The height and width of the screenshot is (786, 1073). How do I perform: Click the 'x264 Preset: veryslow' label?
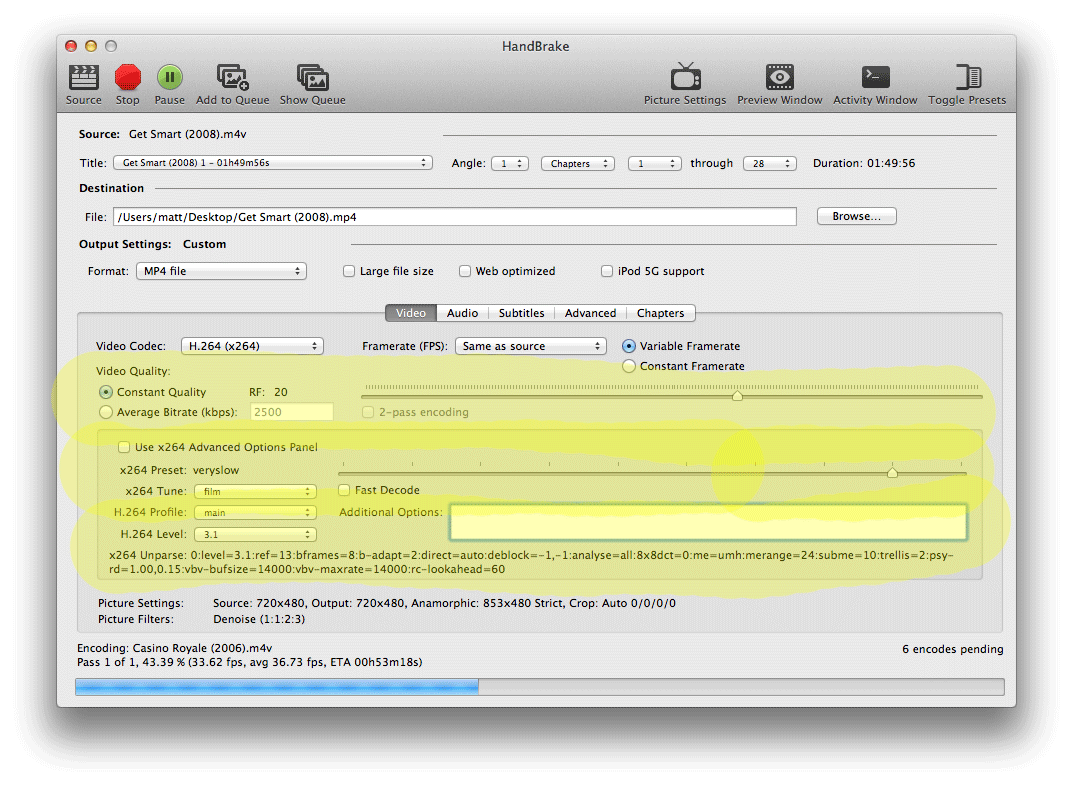point(179,470)
